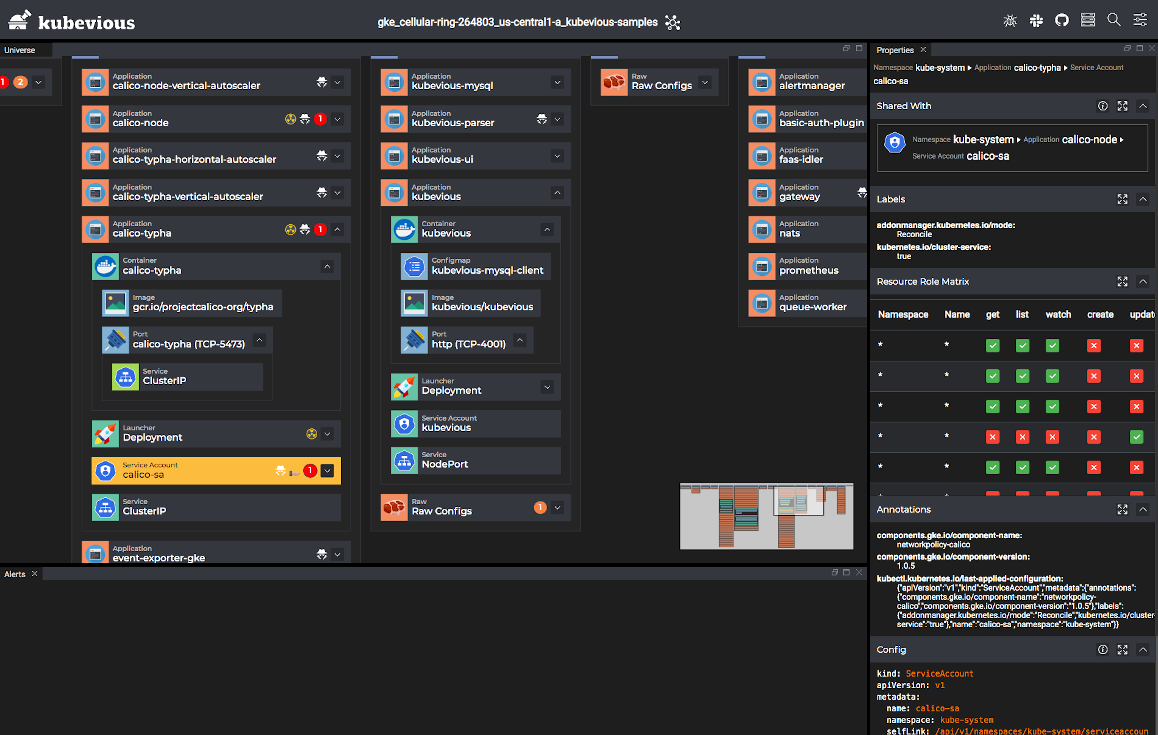This screenshot has height=735, width=1158.
Task: Click the Deployment launcher rocket icon under calico-typha
Action: (x=105, y=434)
